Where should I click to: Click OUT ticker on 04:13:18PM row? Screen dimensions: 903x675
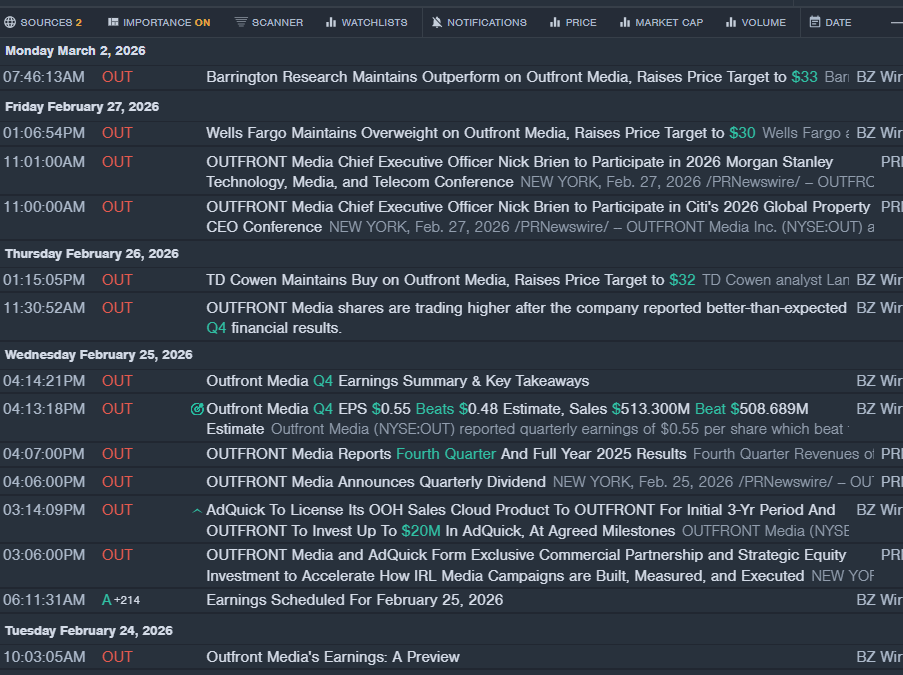click(x=117, y=409)
